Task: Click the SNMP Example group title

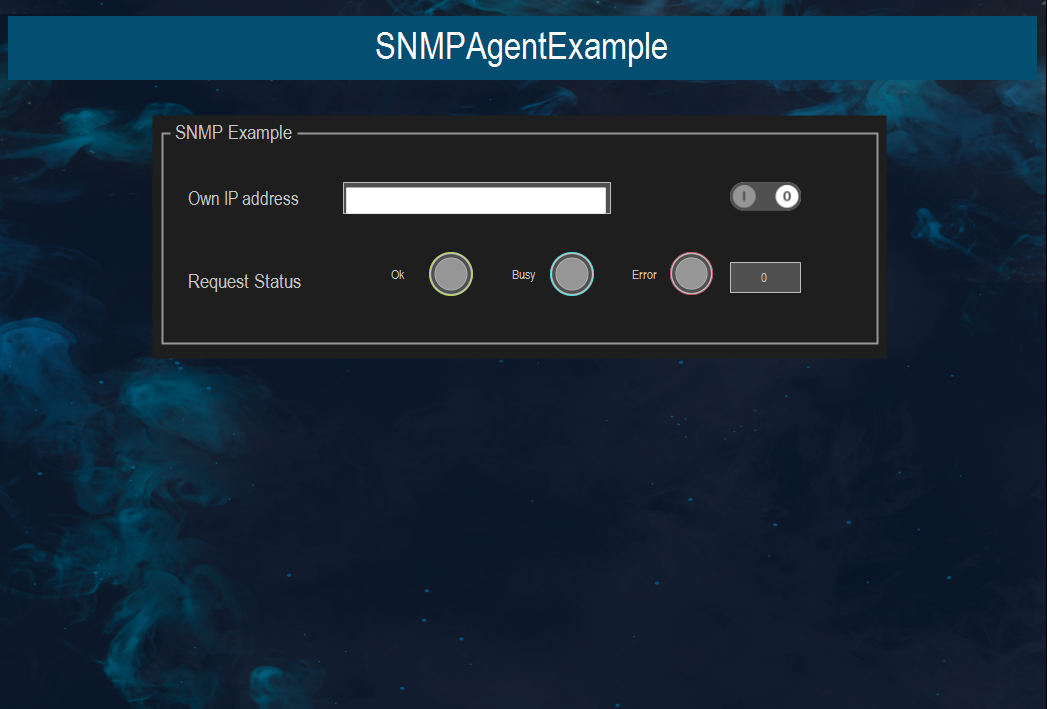Action: [x=234, y=132]
